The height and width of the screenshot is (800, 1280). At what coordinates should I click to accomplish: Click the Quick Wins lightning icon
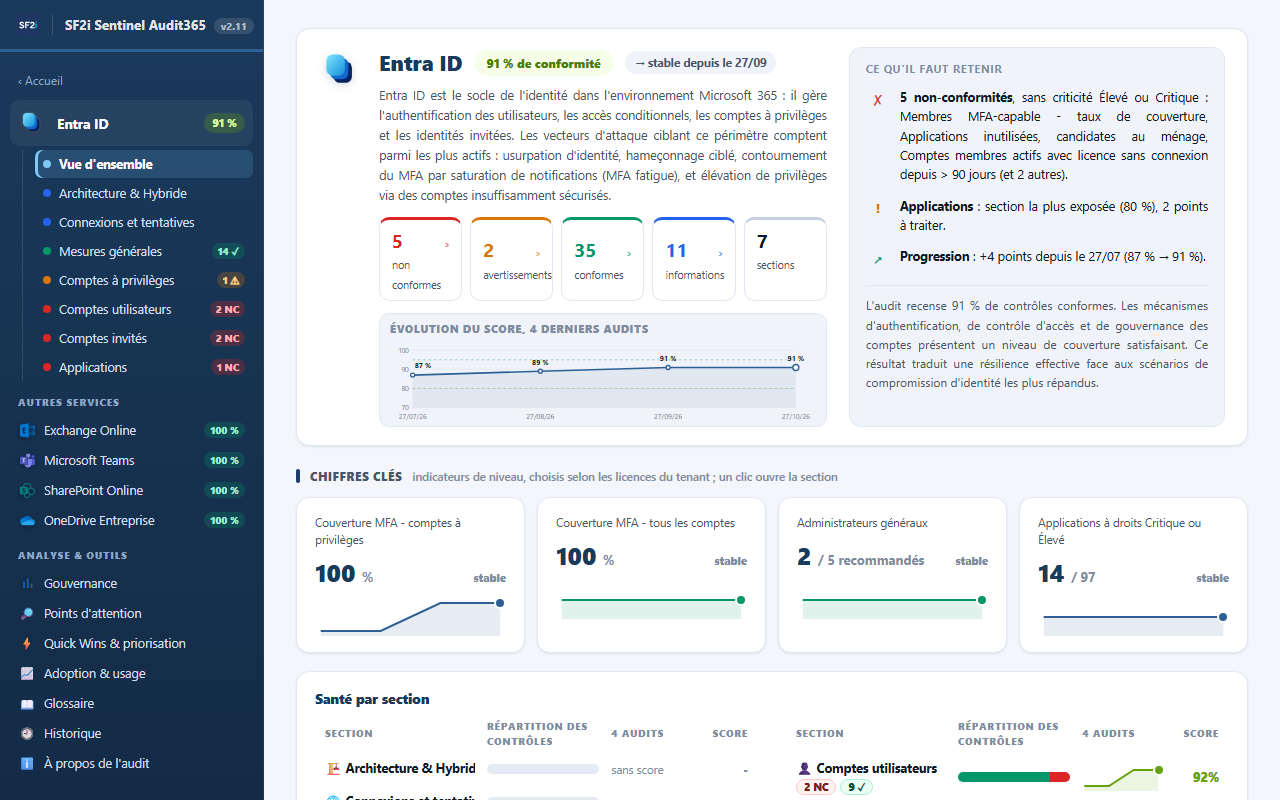tap(27, 644)
